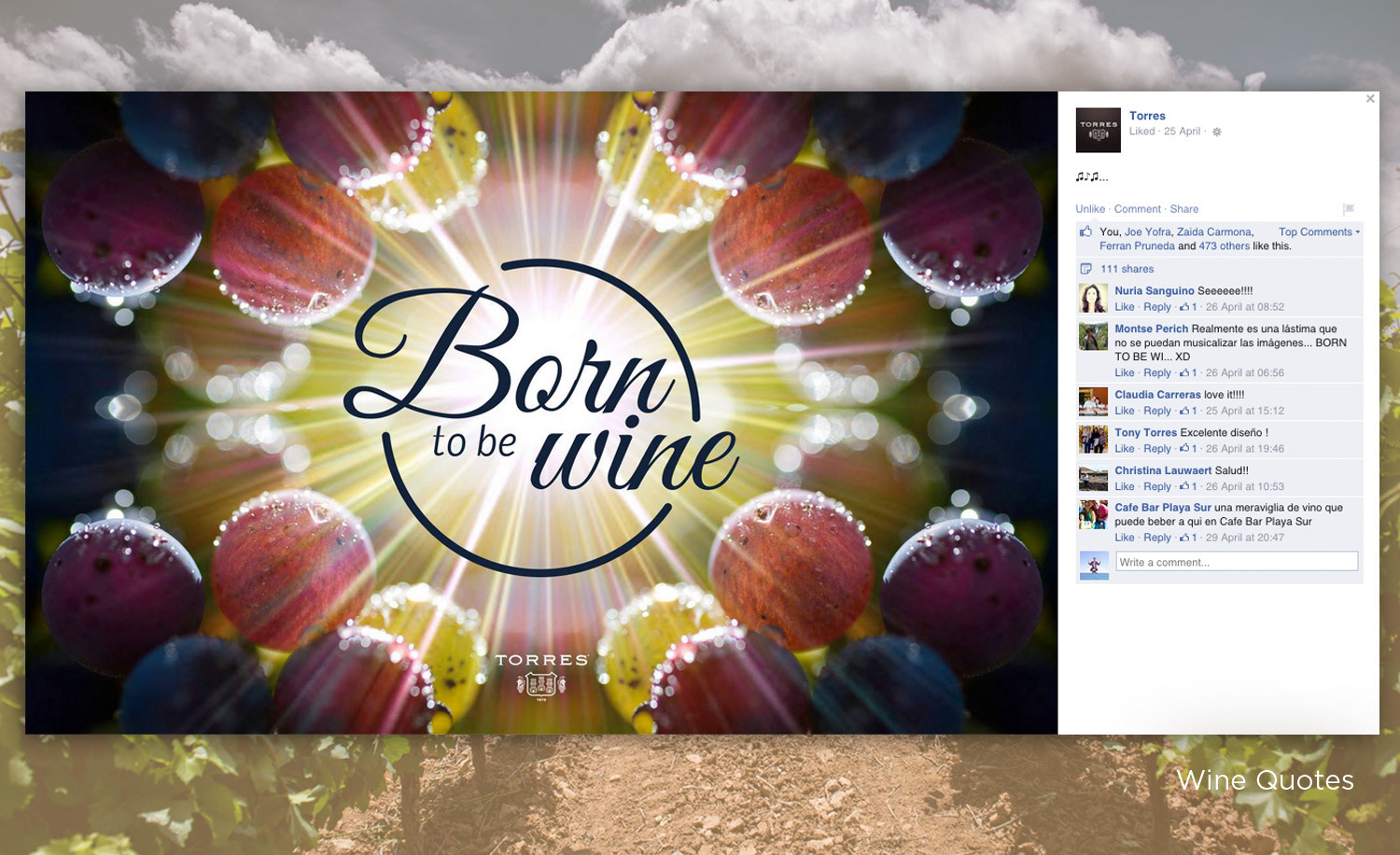The width and height of the screenshot is (1400, 855).
Task: Like Claudia Carreras's comment
Action: click(x=1125, y=411)
